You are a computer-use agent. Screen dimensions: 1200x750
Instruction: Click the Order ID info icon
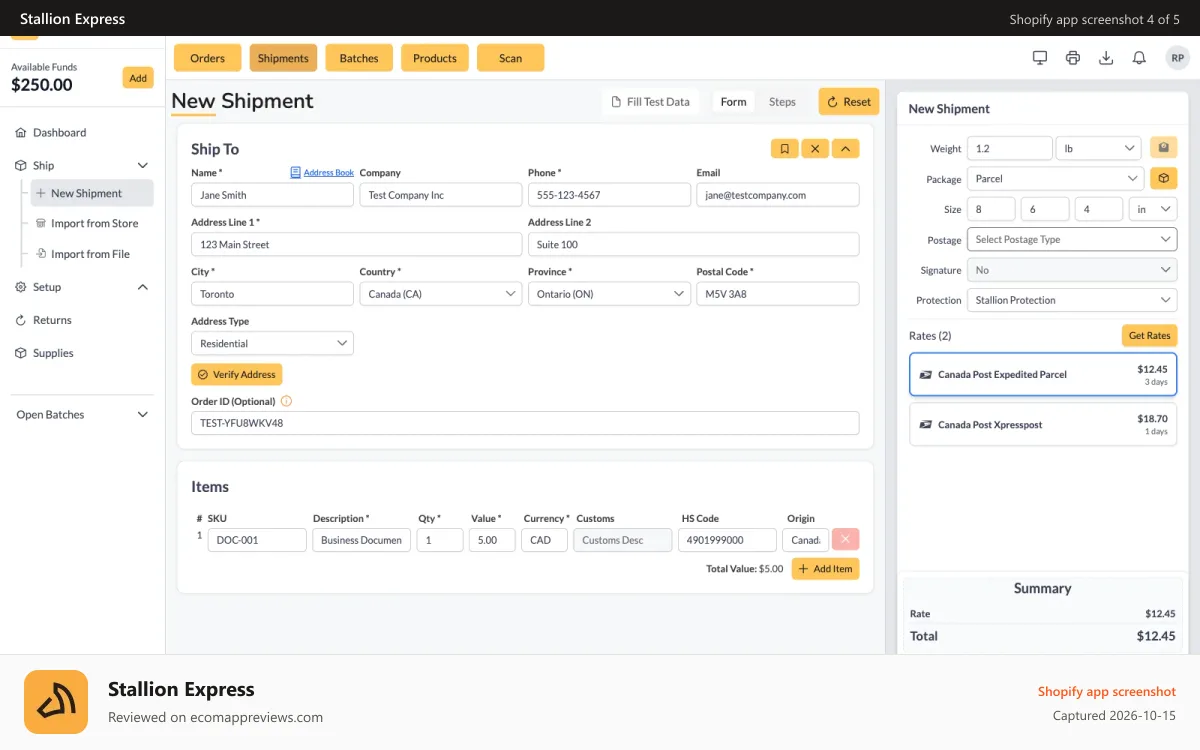click(286, 401)
